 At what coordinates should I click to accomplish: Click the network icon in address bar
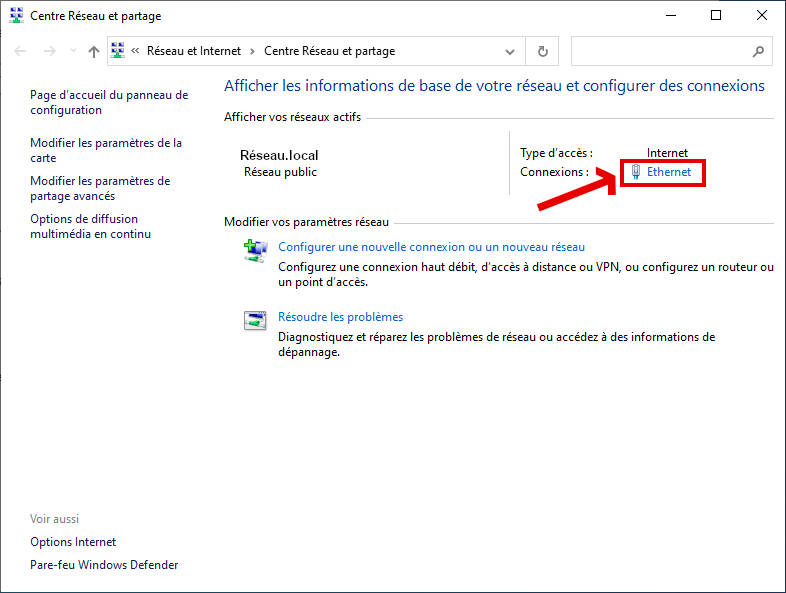(x=118, y=51)
